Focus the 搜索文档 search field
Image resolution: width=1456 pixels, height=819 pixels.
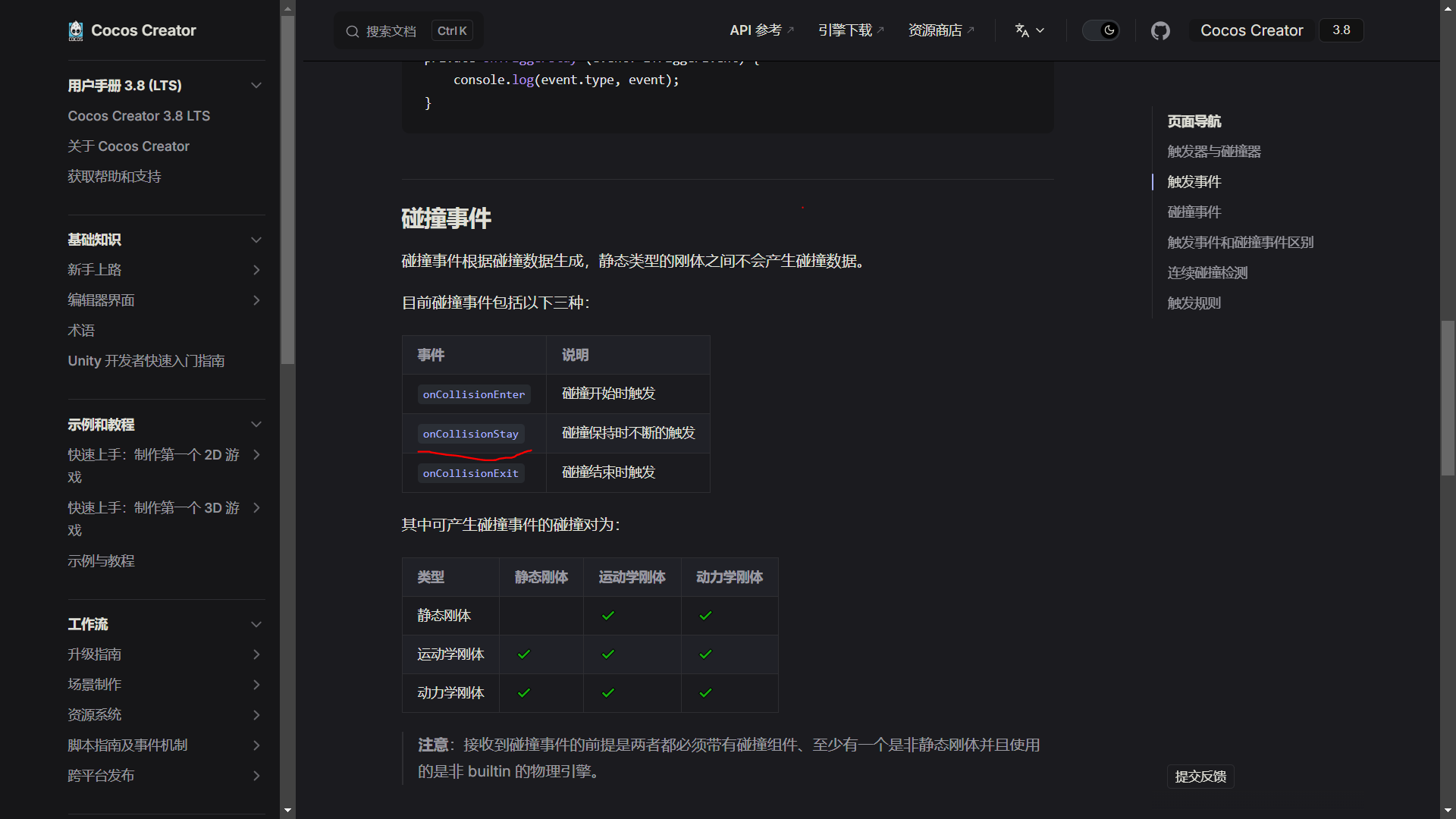click(x=391, y=31)
